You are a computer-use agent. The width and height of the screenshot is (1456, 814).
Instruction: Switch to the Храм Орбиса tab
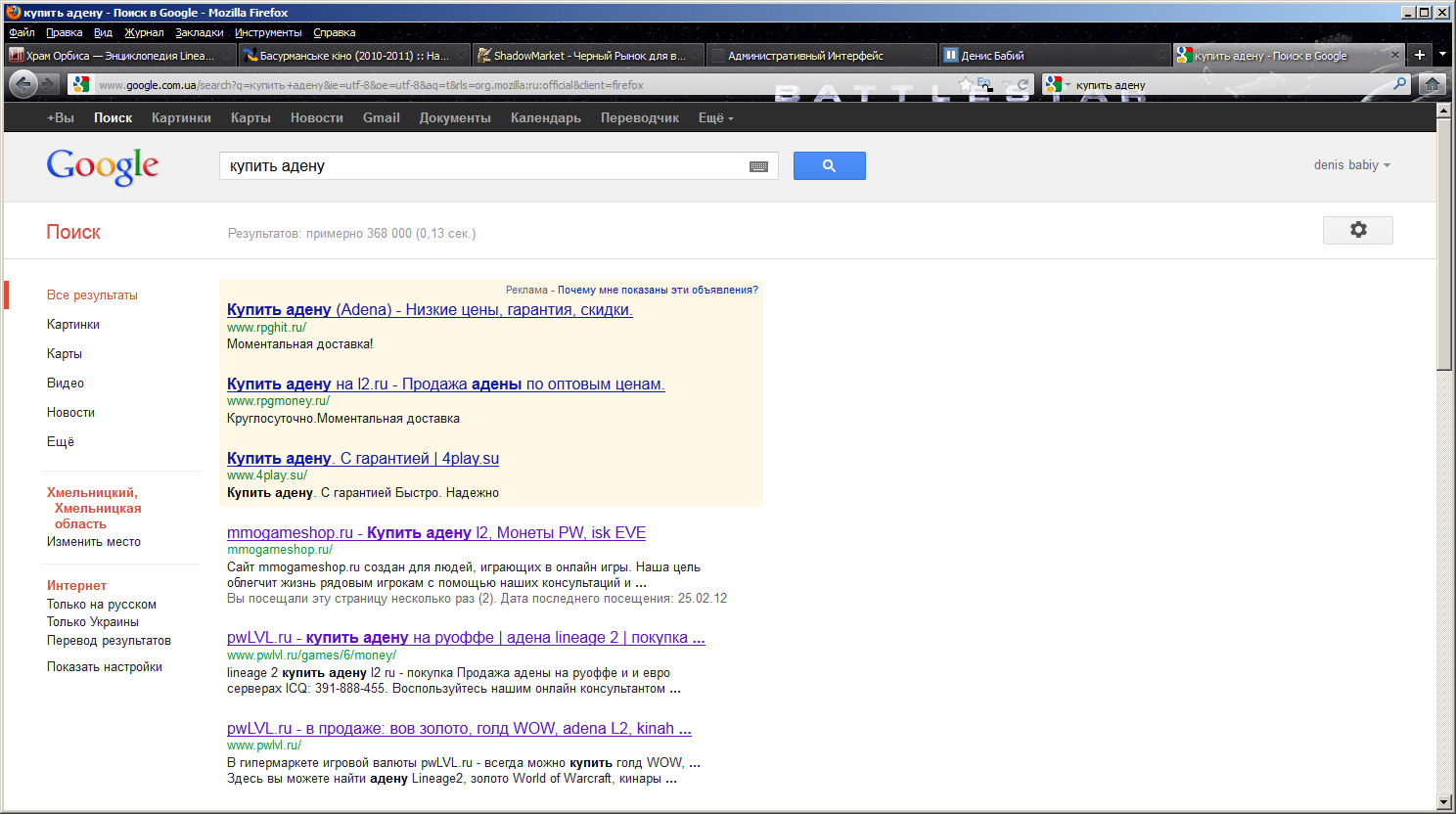[120, 56]
